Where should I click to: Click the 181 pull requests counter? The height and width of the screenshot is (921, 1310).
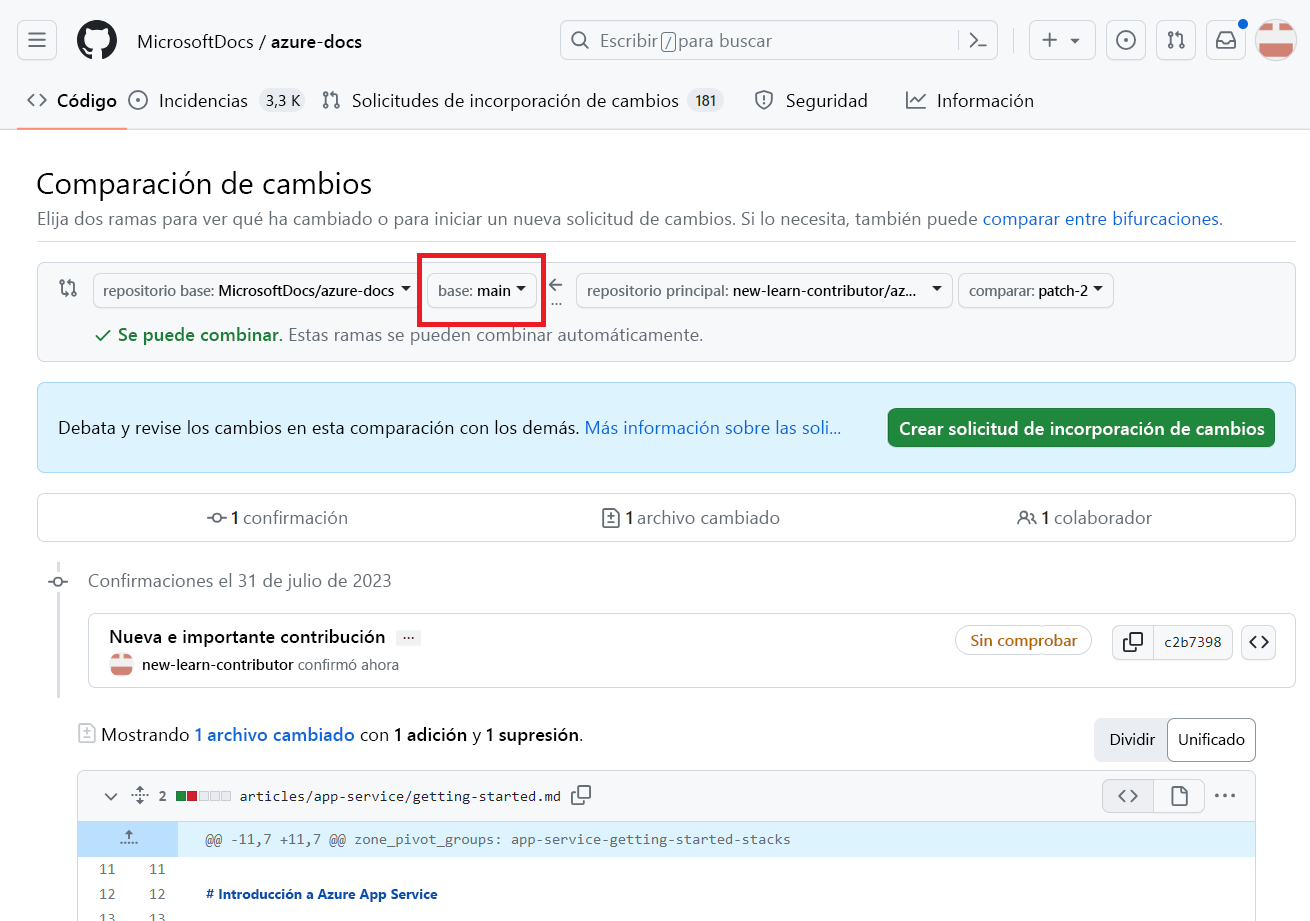[x=705, y=101]
